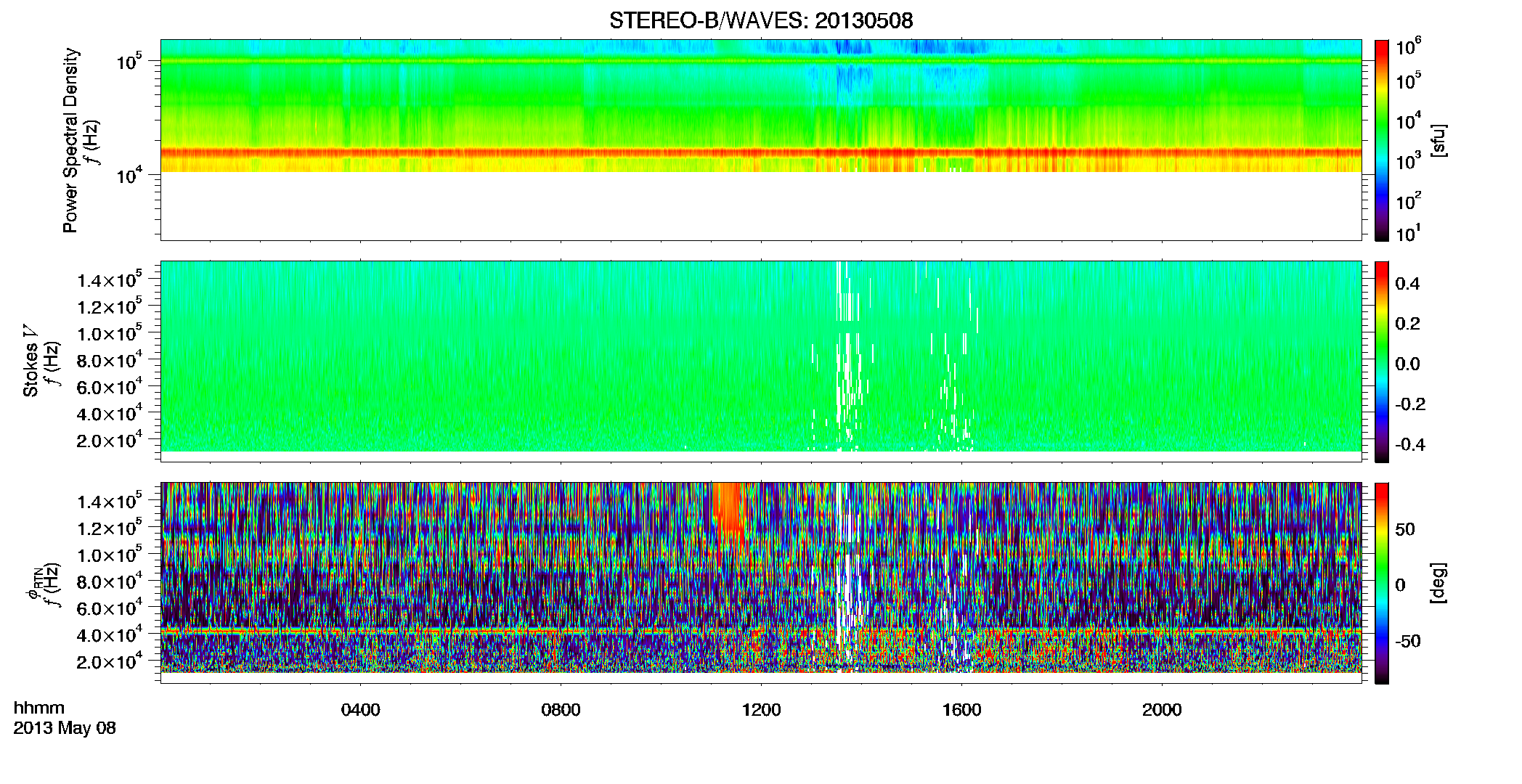Click the hhmm axis label
The image size is (1522, 784).
pyautogui.click(x=39, y=709)
